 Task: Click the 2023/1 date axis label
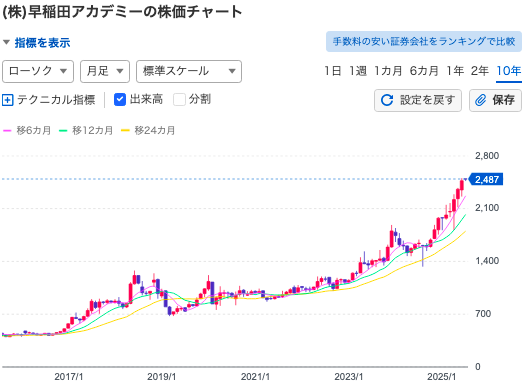click(x=349, y=377)
